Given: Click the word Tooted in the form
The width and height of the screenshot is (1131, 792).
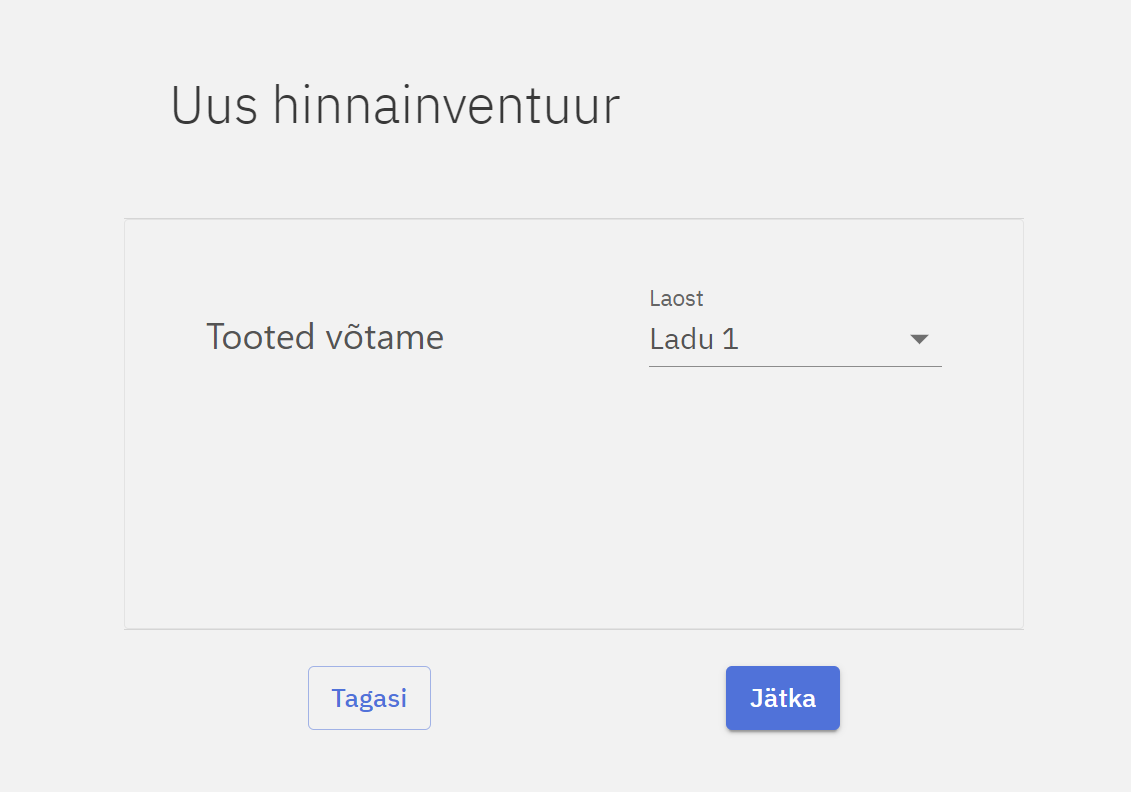Looking at the screenshot, I should (x=260, y=337).
